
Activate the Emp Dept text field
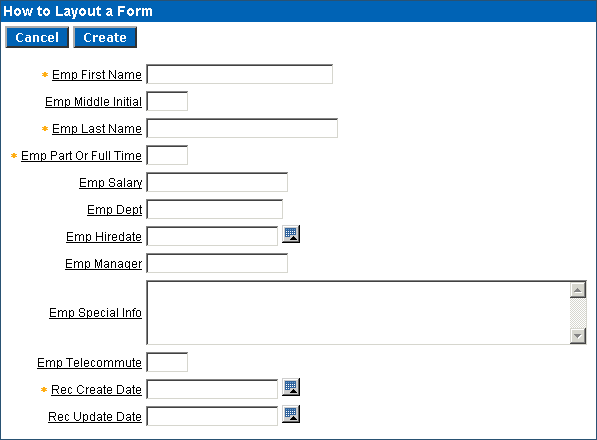pyautogui.click(x=215, y=209)
